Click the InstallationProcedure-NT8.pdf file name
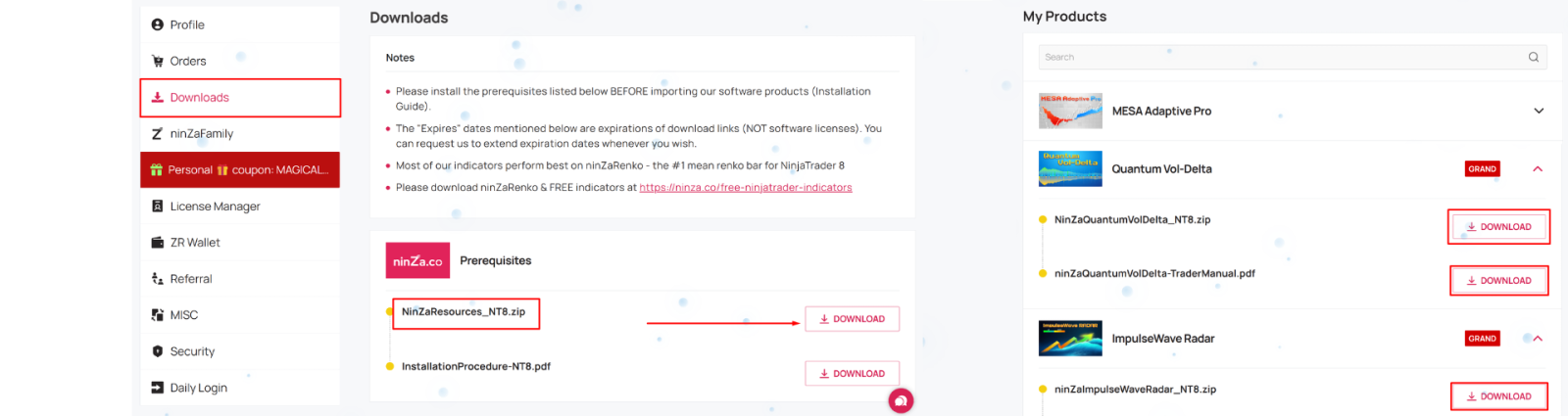This screenshot has height=416, width=1568. coord(476,366)
